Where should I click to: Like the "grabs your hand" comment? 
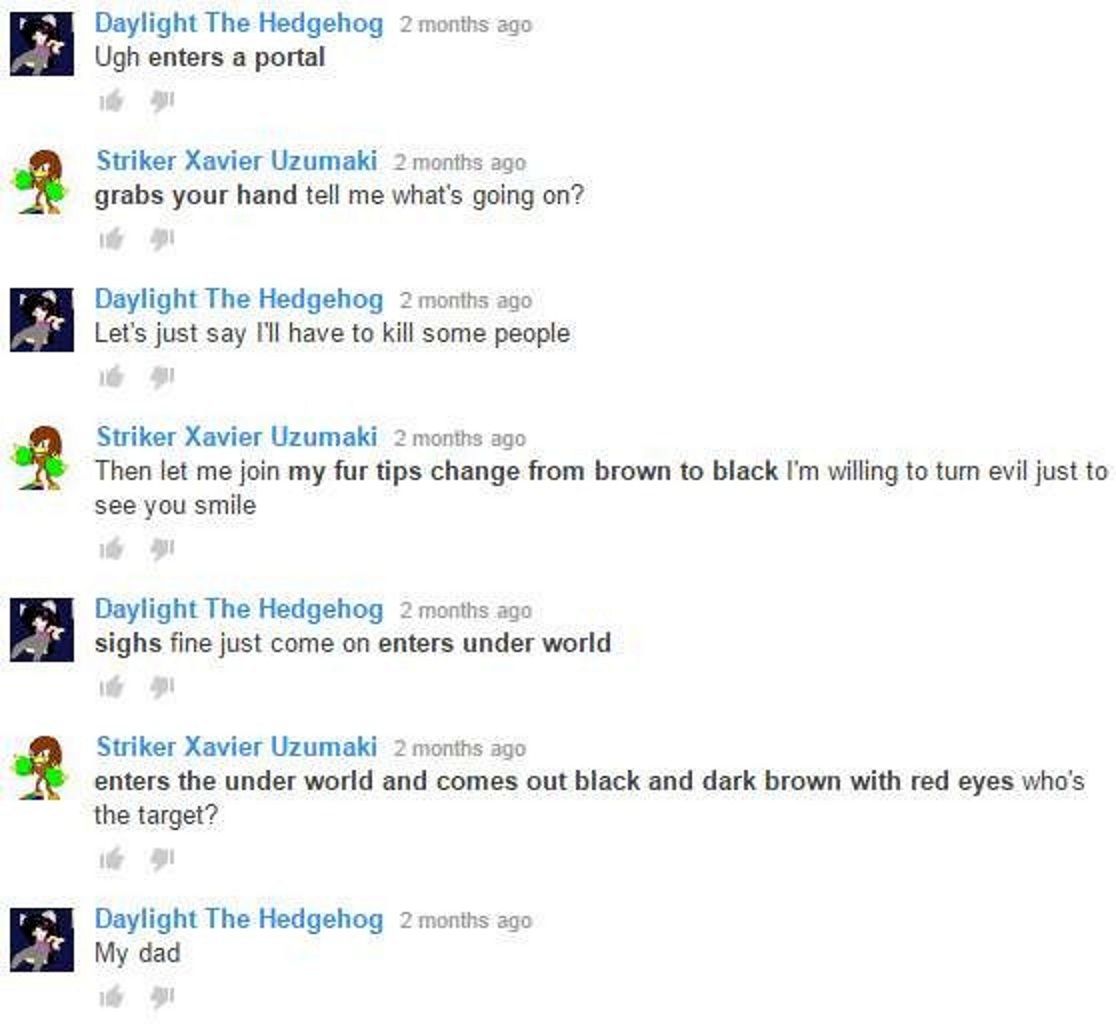pyautogui.click(x=112, y=239)
